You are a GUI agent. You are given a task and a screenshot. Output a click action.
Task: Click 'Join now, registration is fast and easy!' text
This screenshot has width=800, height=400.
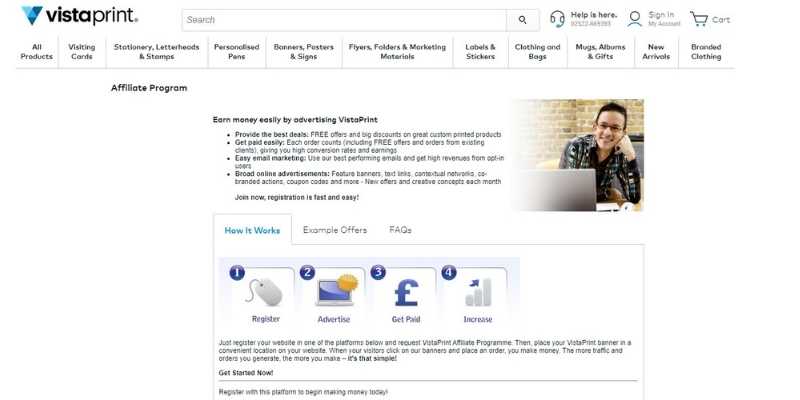tap(296, 197)
